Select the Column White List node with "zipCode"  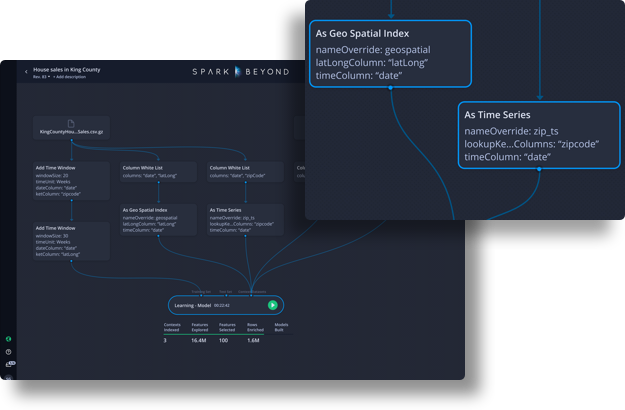245,171
